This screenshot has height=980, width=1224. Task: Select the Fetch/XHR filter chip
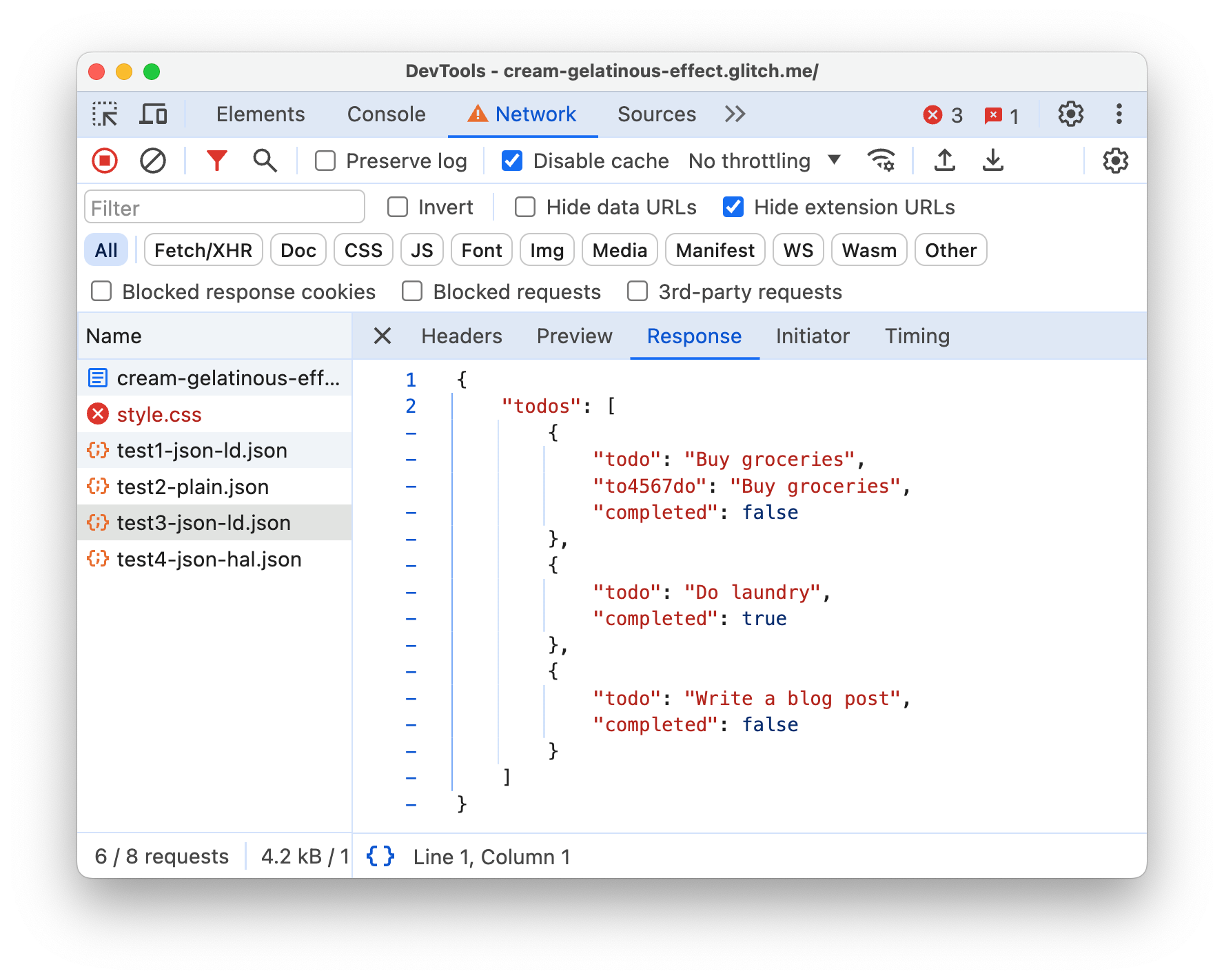(203, 249)
